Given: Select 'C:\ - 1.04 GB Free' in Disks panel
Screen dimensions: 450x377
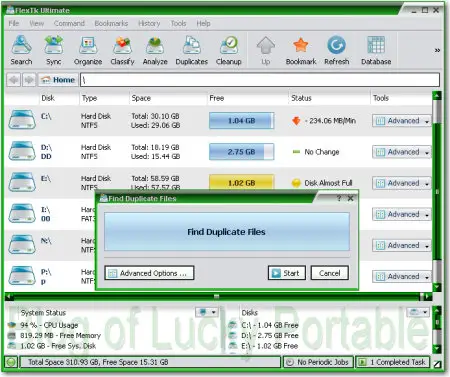Looking at the screenshot, I should click(270, 325).
